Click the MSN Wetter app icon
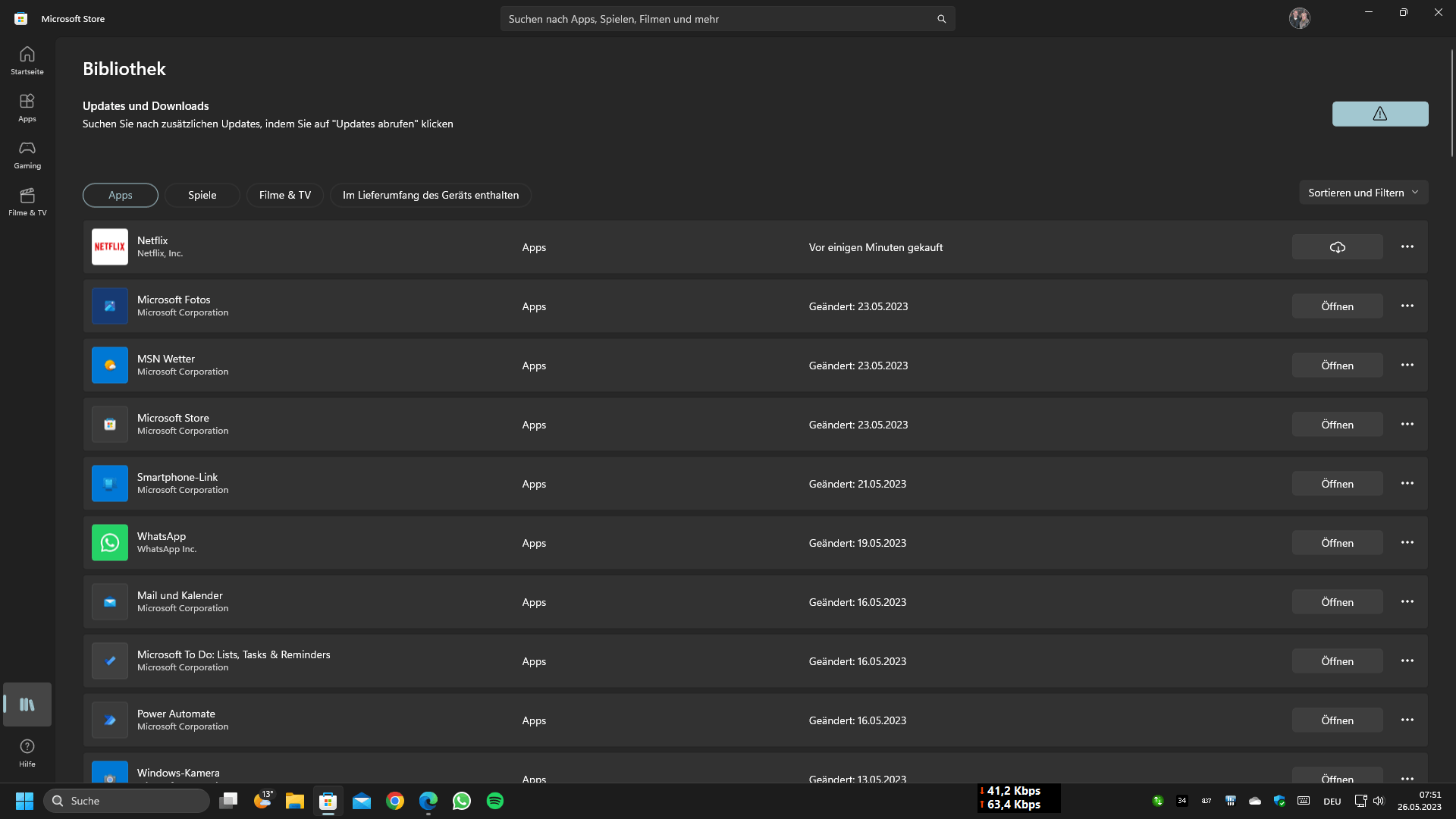The height and width of the screenshot is (819, 1456). point(110,366)
